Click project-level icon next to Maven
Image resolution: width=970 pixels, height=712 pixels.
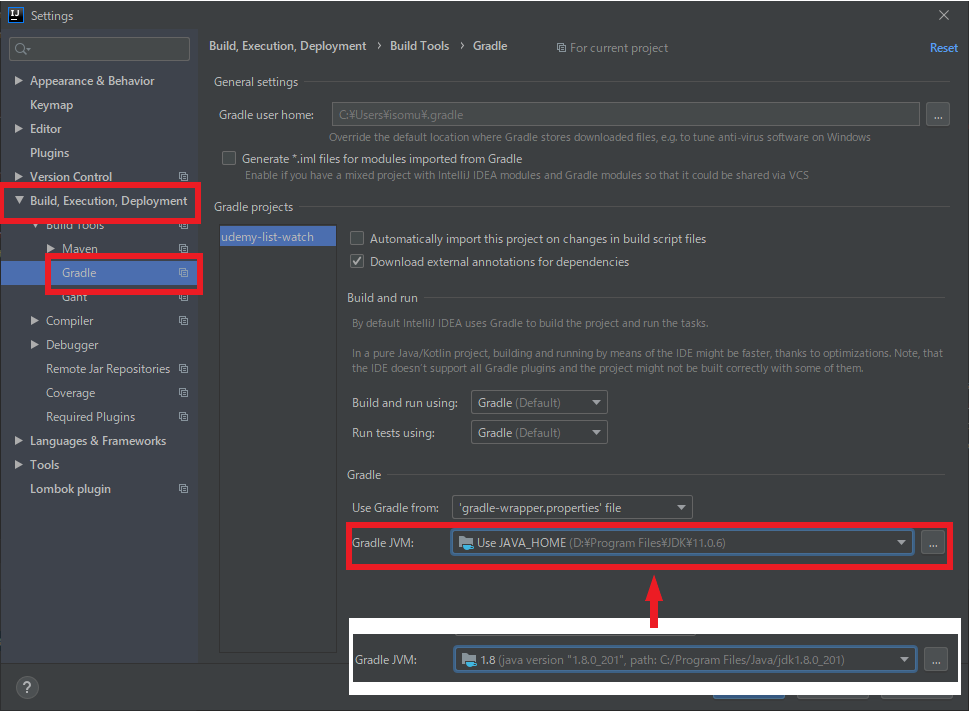click(184, 249)
